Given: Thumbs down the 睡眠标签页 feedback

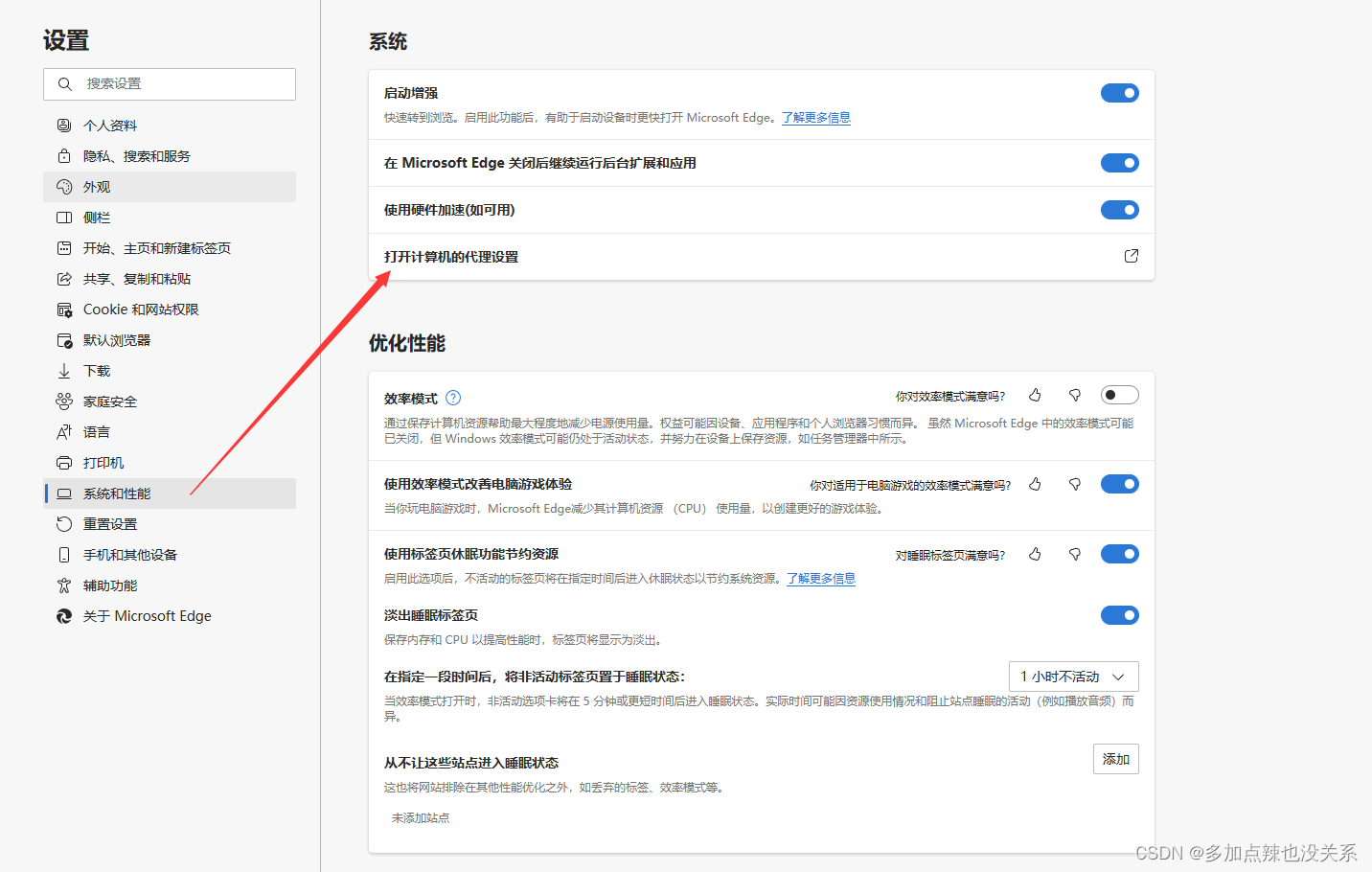Looking at the screenshot, I should [x=1075, y=554].
